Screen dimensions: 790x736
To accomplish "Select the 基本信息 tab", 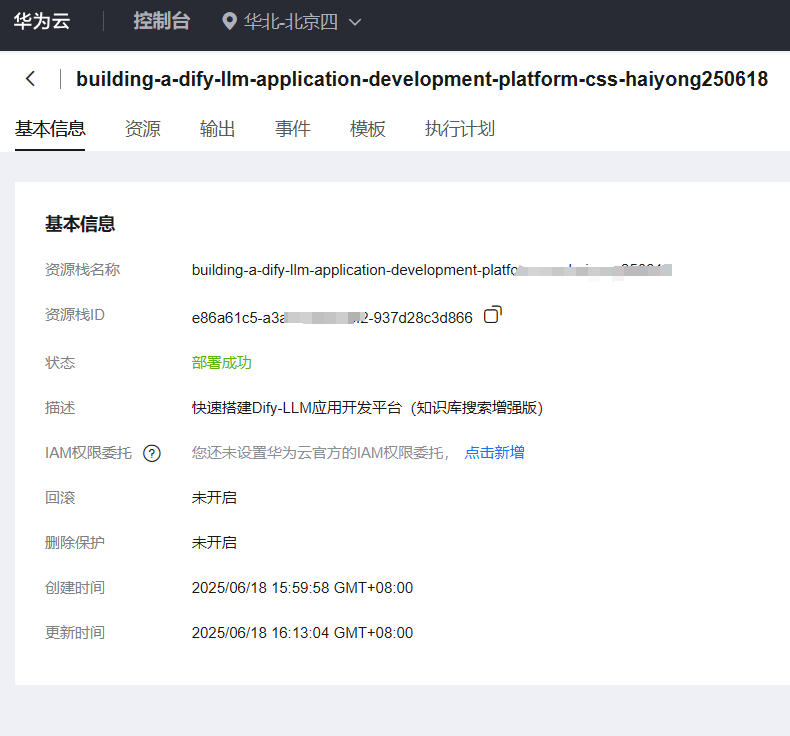I will (x=50, y=129).
